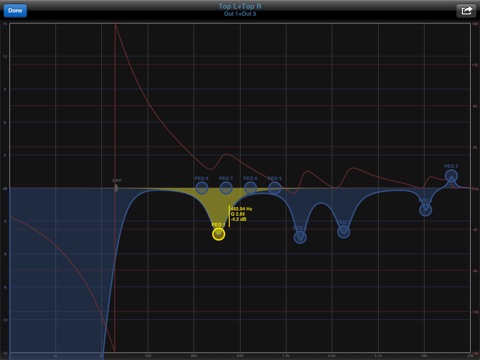Click the PEQ 7 text label
480x360 pixels.
pyautogui.click(x=226, y=178)
